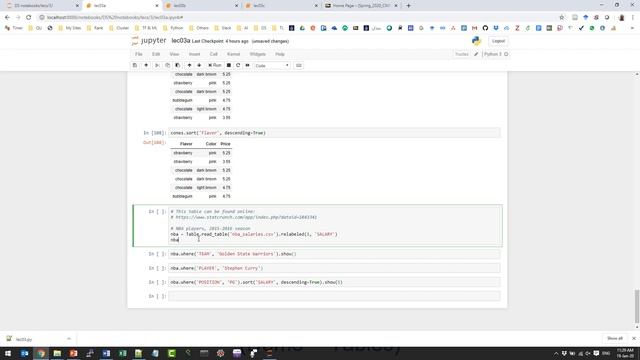Click the Trusted notebook indicator

[x=462, y=54]
